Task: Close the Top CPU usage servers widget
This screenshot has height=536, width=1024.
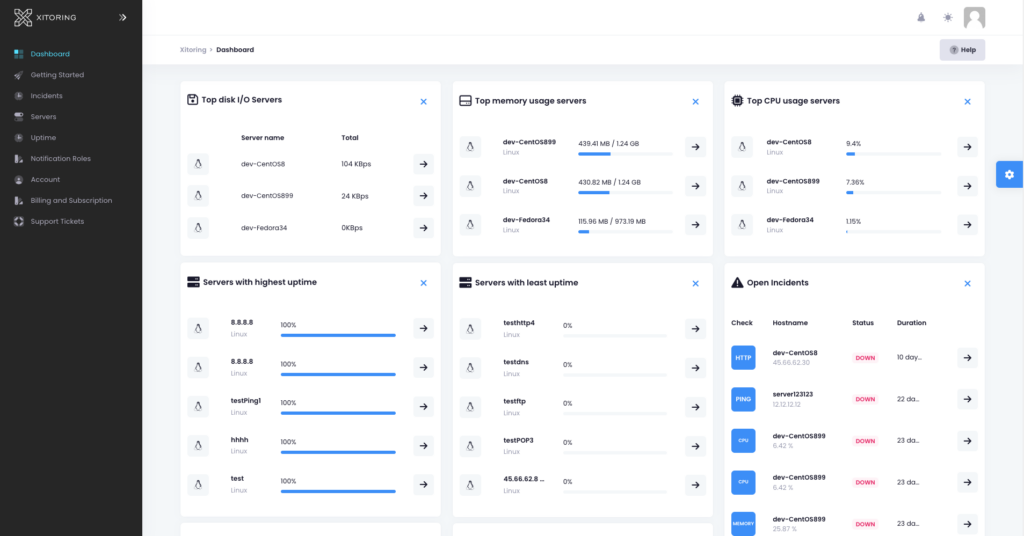Action: [968, 102]
